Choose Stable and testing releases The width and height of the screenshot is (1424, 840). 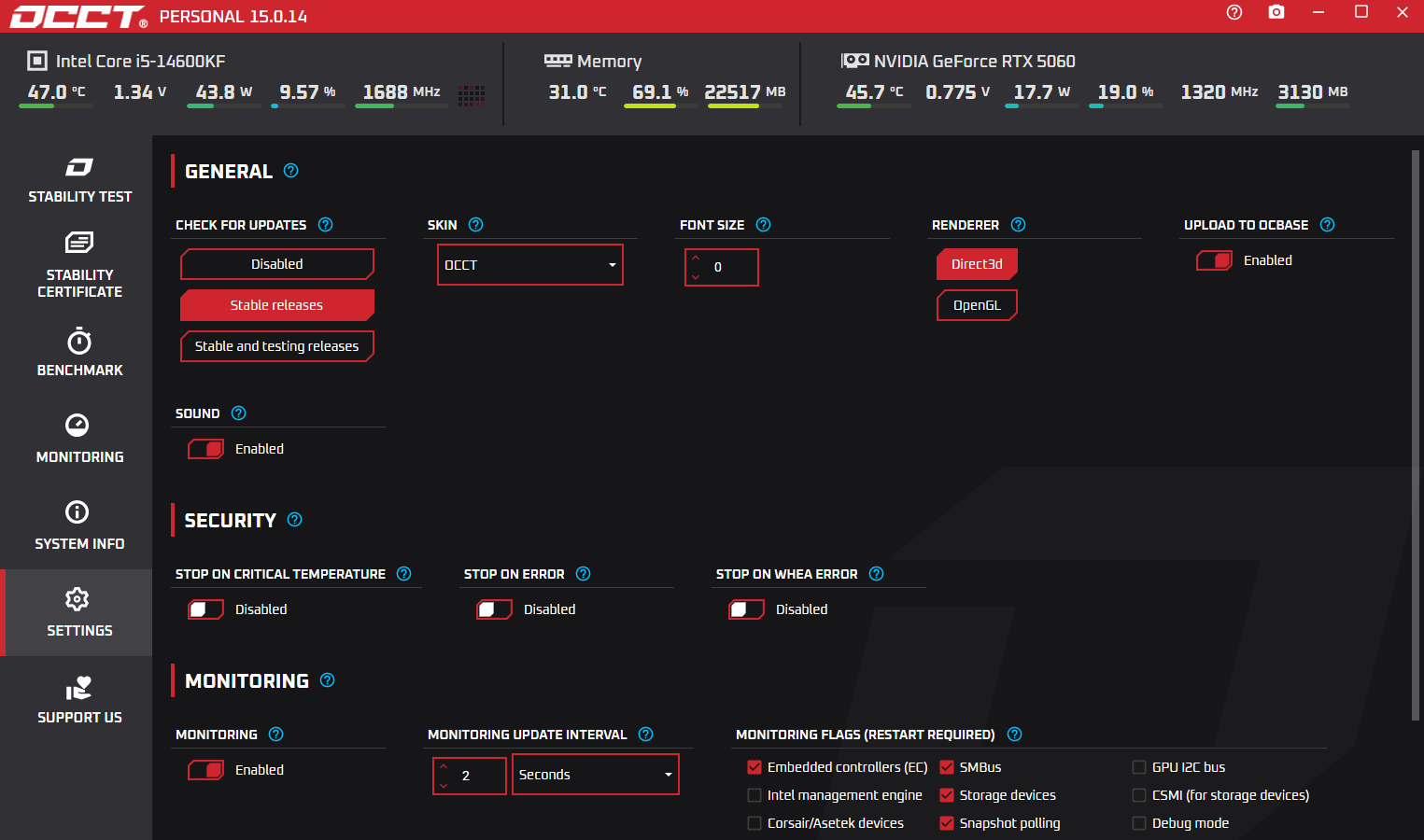pyautogui.click(x=276, y=346)
